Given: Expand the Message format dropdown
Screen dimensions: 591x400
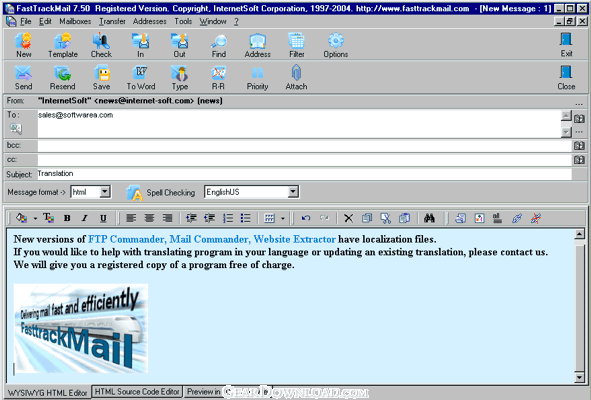Looking at the screenshot, I should (x=105, y=192).
